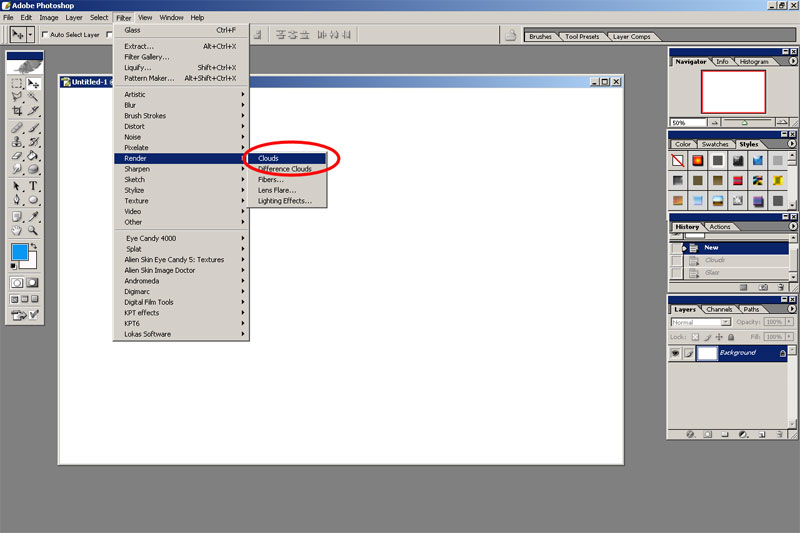The width and height of the screenshot is (800, 533).
Task: Select the Crop tool
Action: (x=17, y=110)
